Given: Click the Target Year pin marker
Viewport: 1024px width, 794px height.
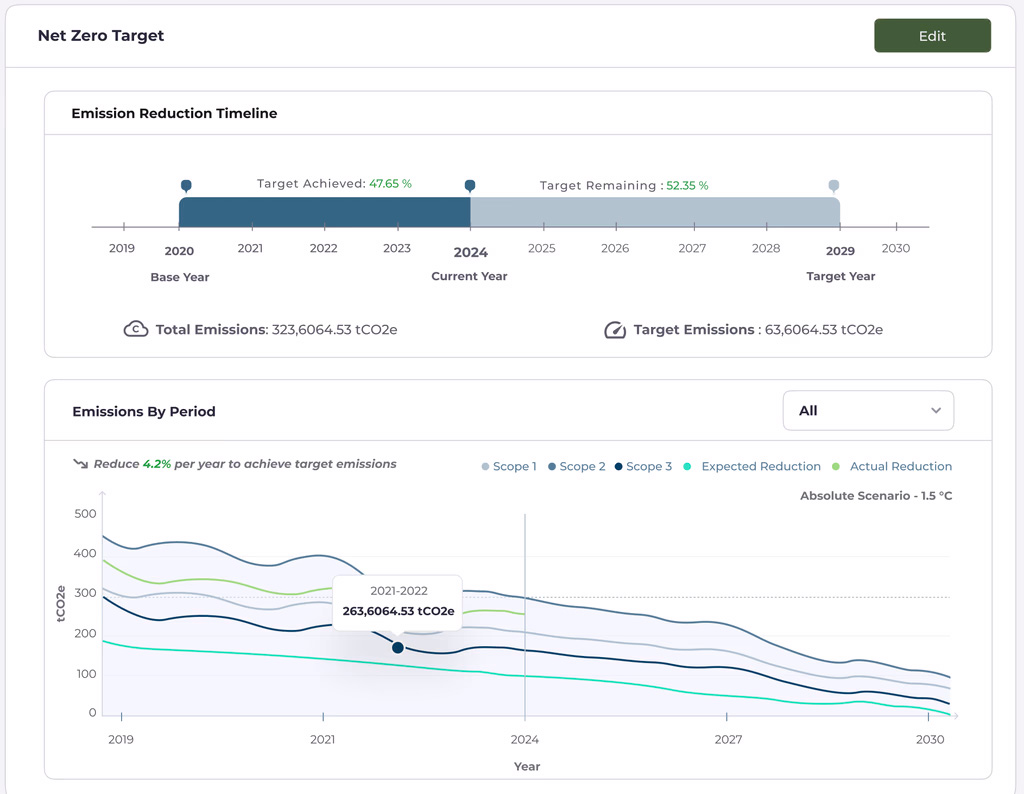Looking at the screenshot, I should click(x=834, y=186).
